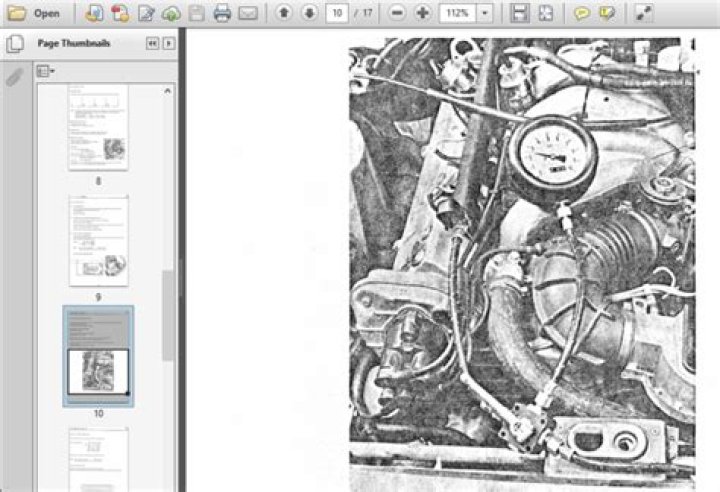Select the page 9 thumbnail
The width and height of the screenshot is (720, 492).
pyautogui.click(x=98, y=240)
